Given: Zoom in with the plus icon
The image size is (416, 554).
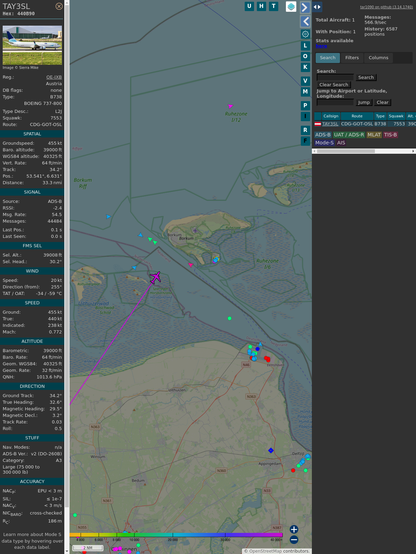Looking at the screenshot, I should 294,529.
